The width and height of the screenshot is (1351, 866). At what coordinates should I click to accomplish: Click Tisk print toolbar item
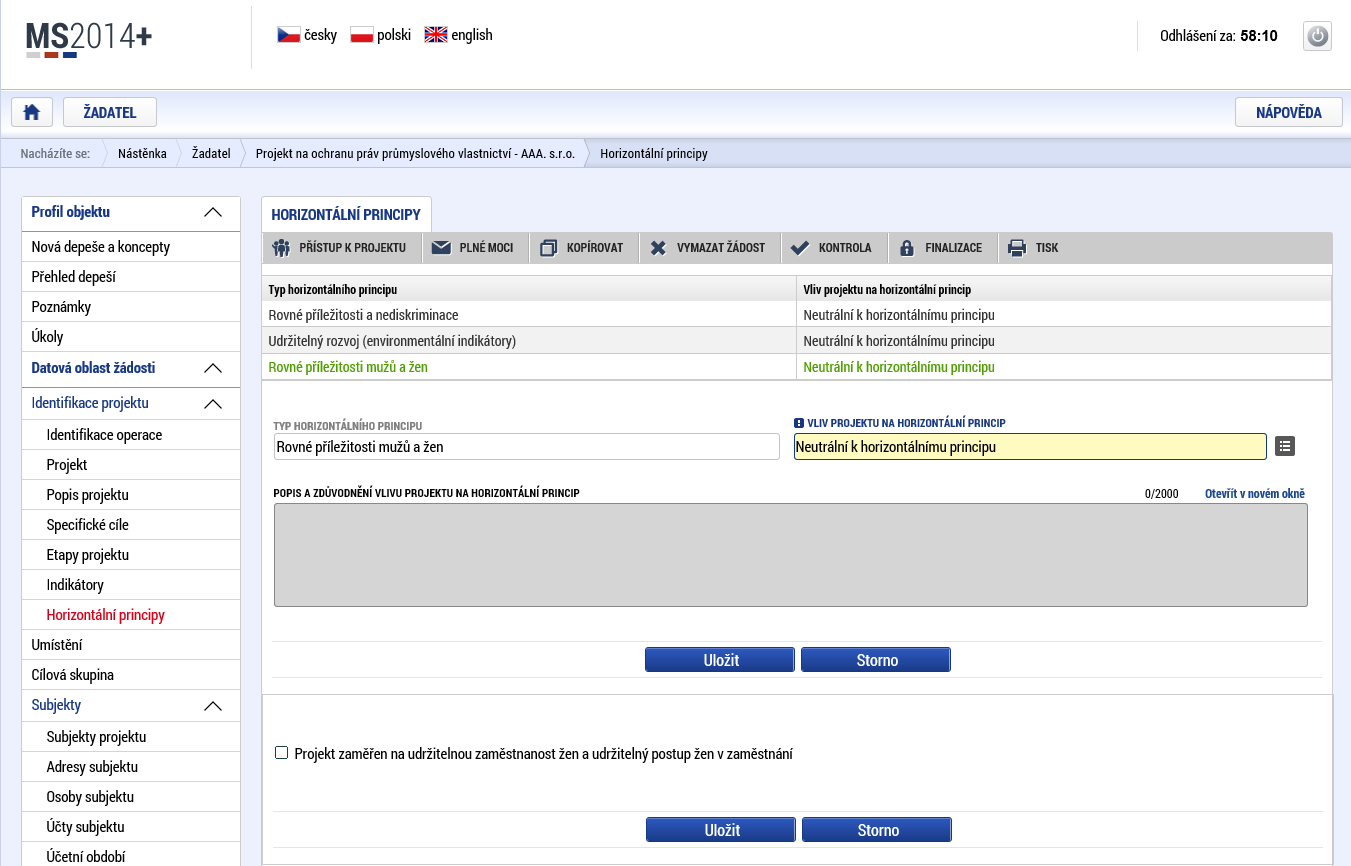coord(1034,248)
